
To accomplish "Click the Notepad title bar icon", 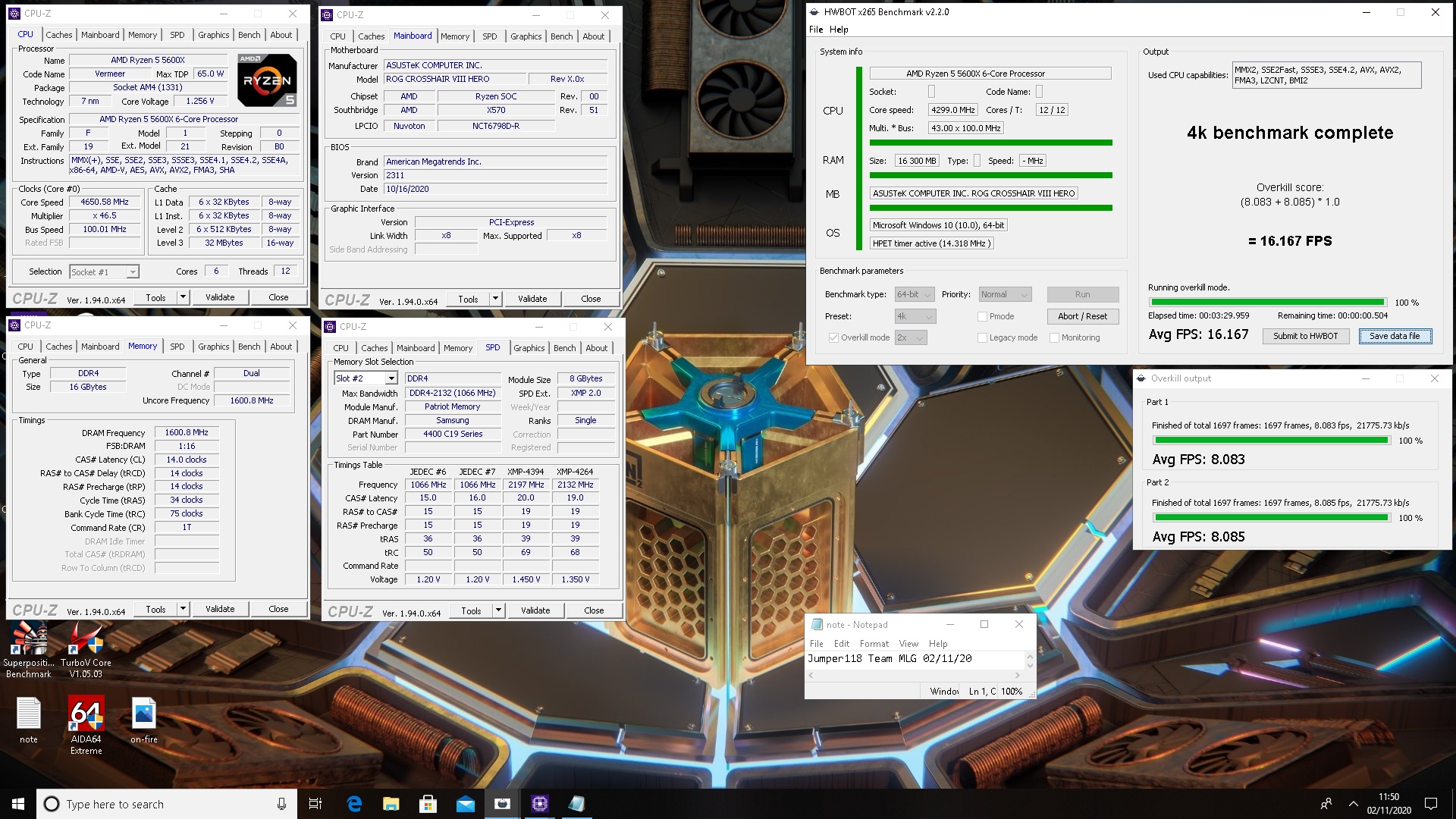I will point(817,625).
